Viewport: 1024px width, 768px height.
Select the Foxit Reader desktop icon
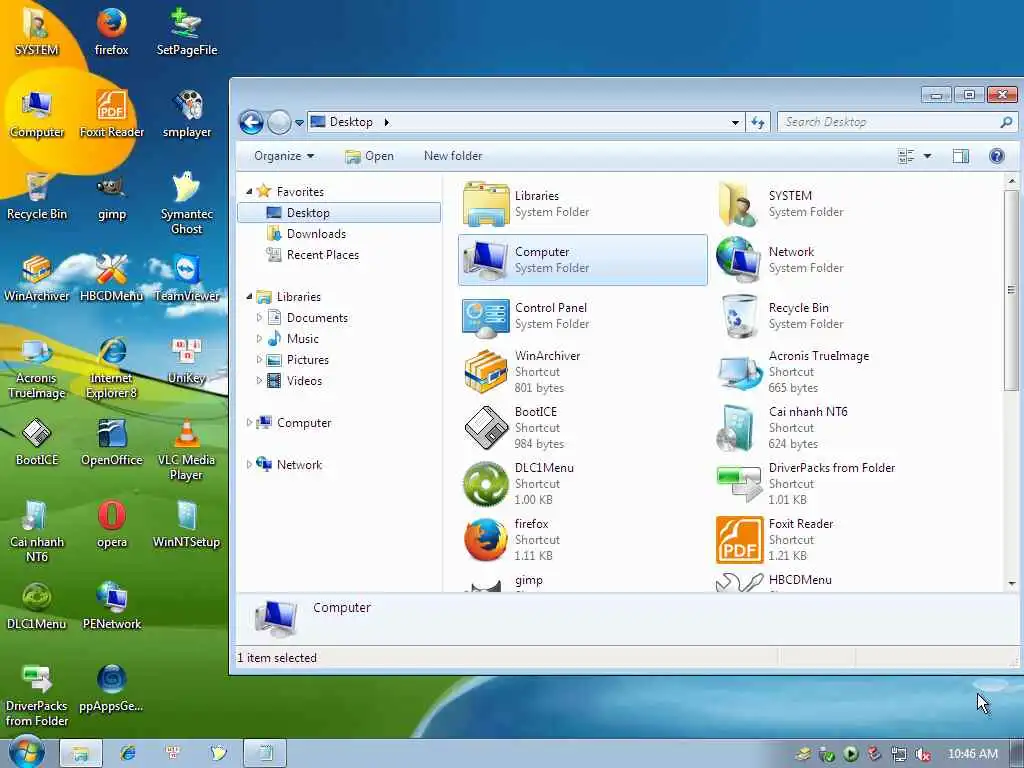tap(112, 114)
